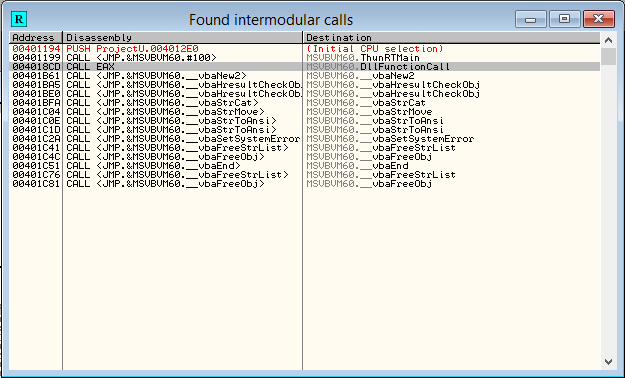625x378 pixels.
Task: Select address 00401C2A row
Action: click(x=36, y=138)
